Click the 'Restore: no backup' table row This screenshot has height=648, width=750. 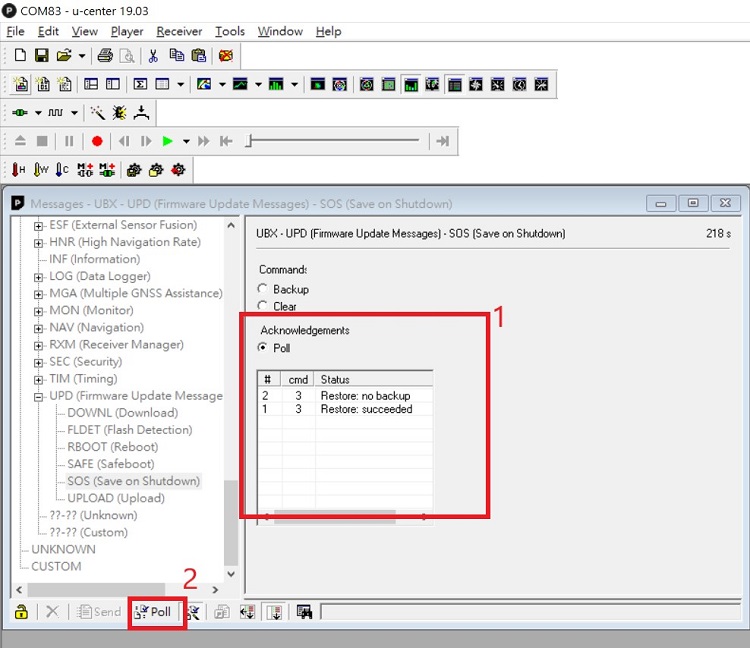click(x=345, y=396)
